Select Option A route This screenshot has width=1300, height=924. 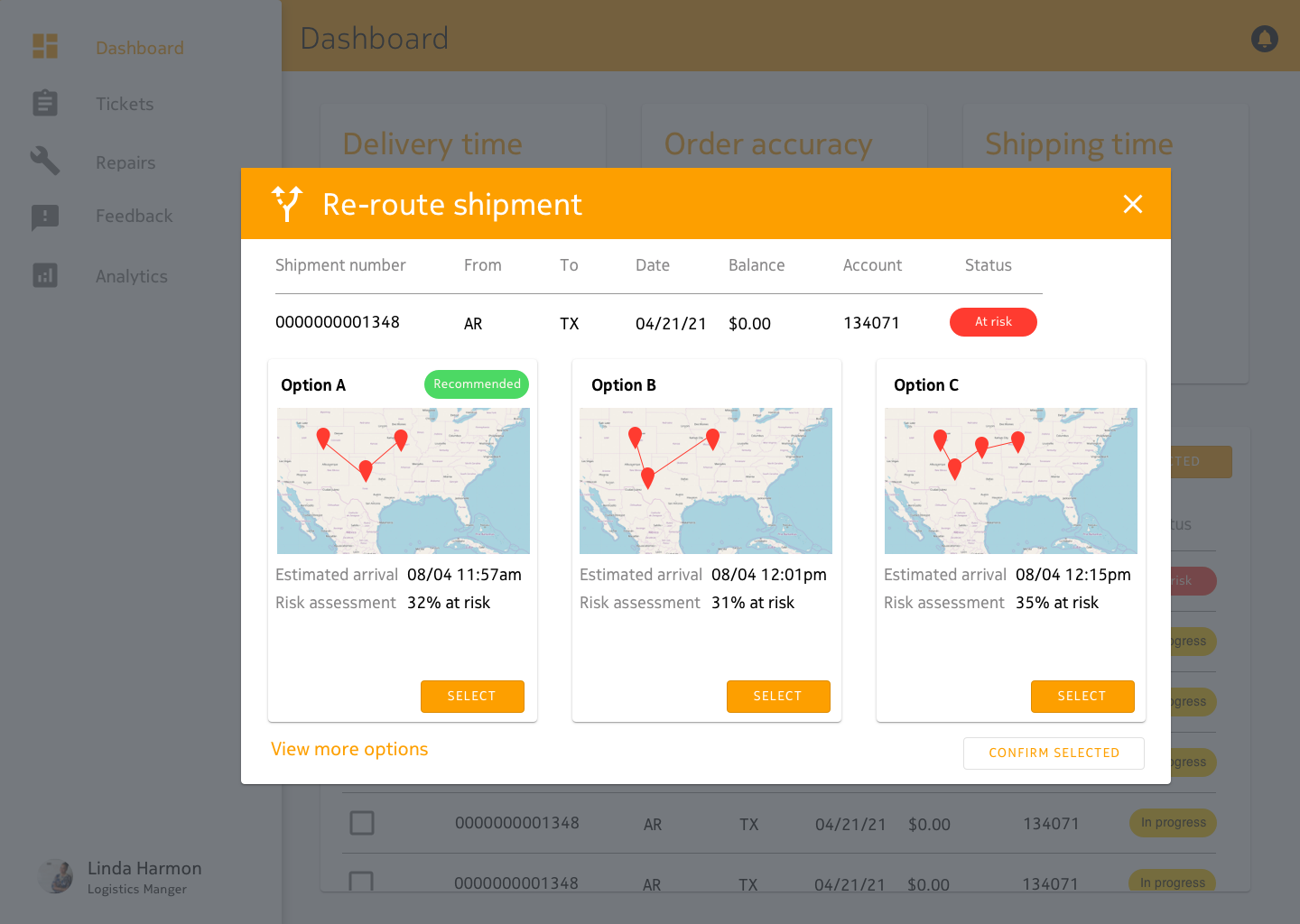pyautogui.click(x=472, y=697)
